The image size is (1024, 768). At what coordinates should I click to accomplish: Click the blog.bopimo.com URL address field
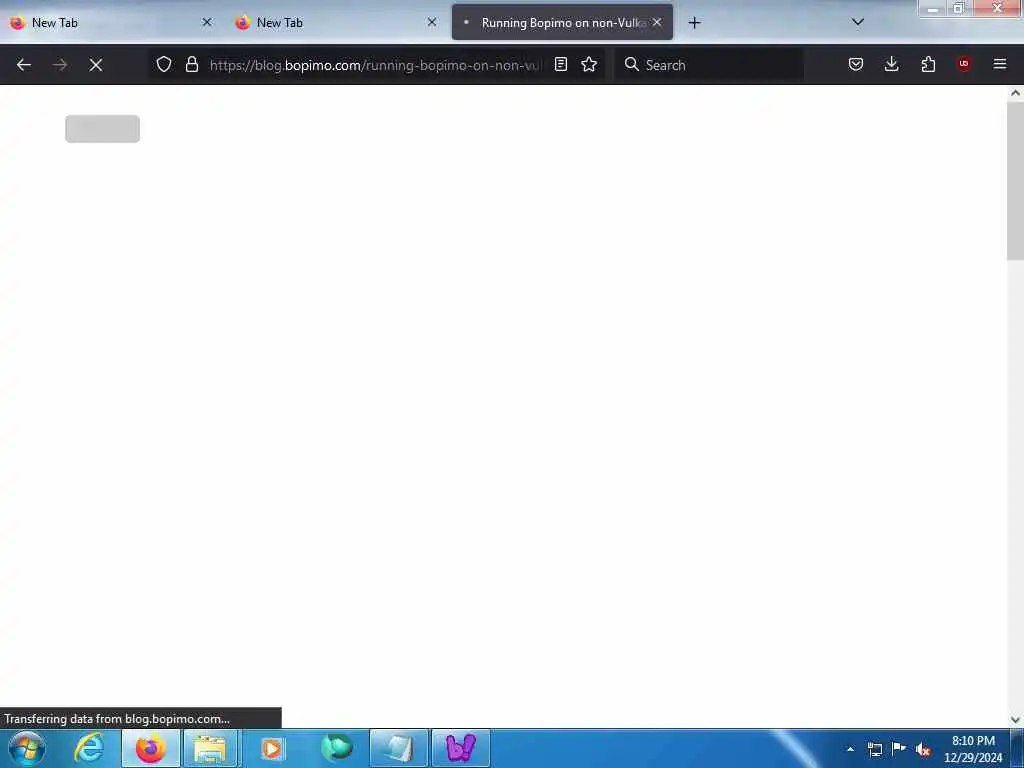pyautogui.click(x=376, y=65)
